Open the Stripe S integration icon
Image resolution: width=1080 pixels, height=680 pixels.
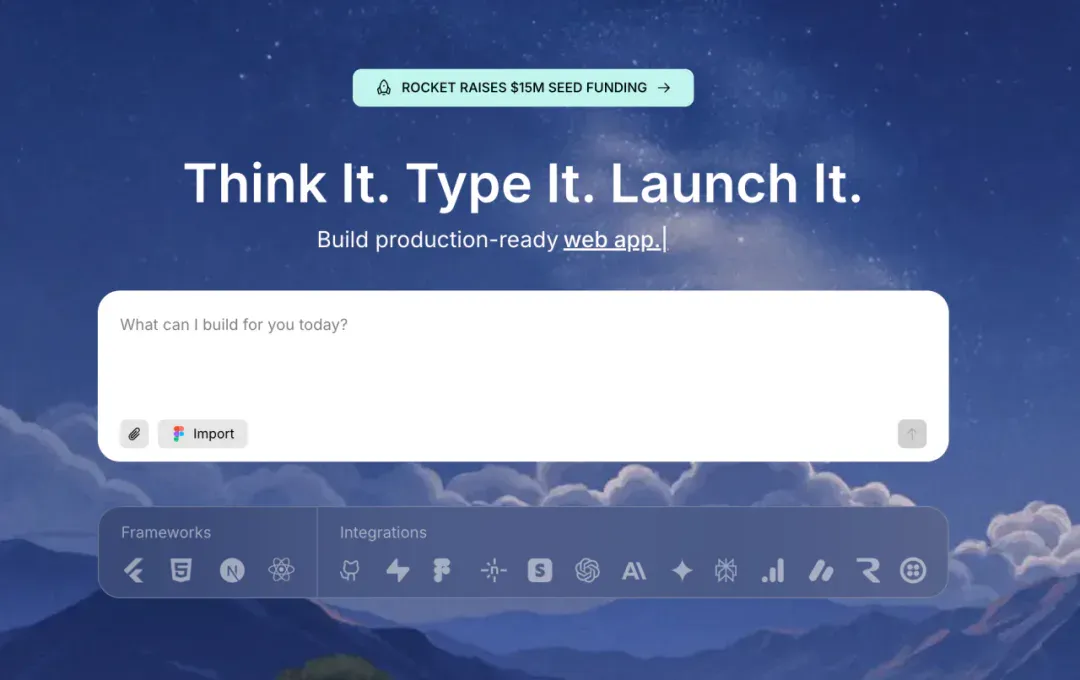point(540,570)
